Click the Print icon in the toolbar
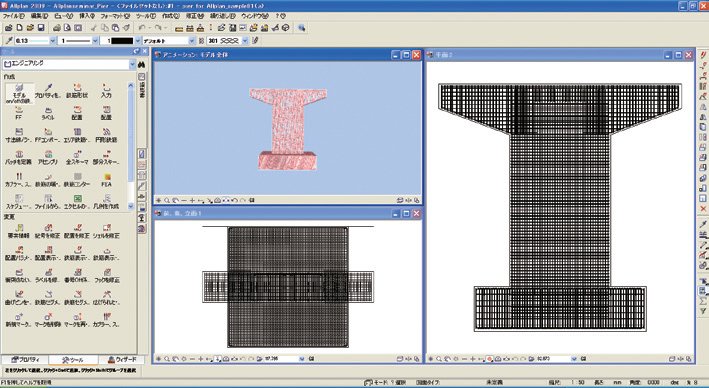 57,28
